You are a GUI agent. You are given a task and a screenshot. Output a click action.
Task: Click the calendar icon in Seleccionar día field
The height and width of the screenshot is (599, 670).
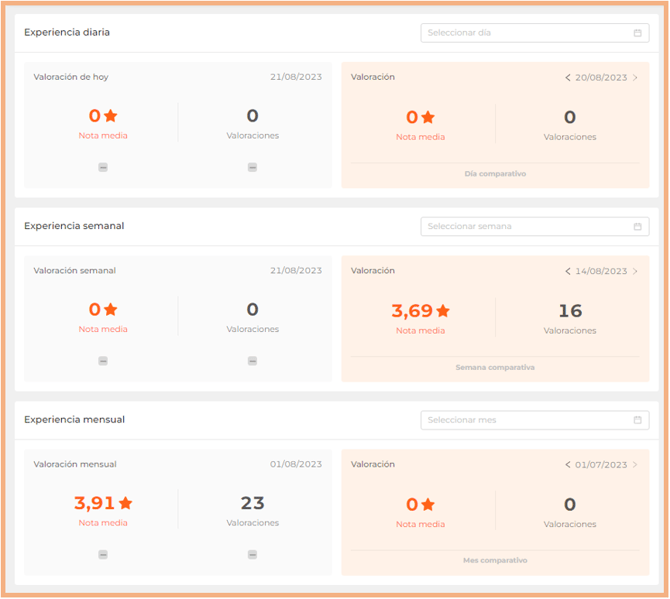pyautogui.click(x=637, y=33)
